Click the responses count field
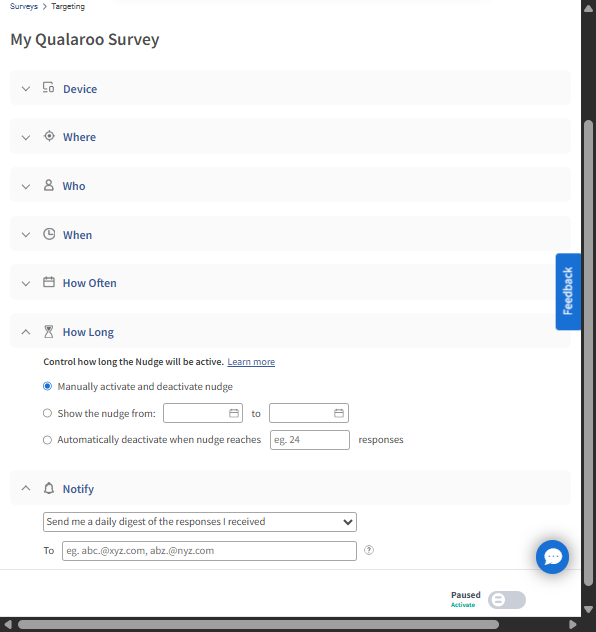The image size is (596, 632). coord(309,440)
